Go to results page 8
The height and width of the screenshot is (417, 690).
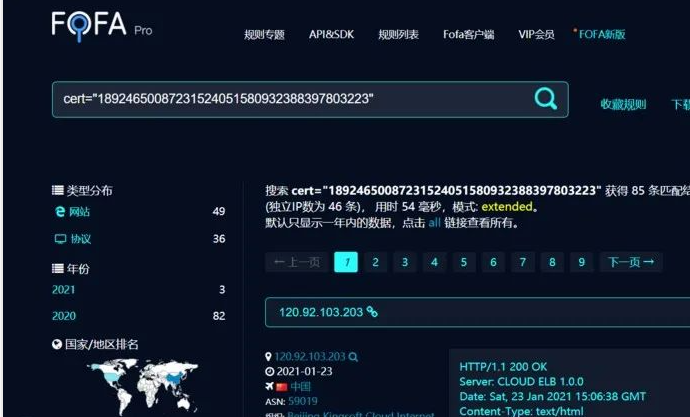tap(552, 262)
